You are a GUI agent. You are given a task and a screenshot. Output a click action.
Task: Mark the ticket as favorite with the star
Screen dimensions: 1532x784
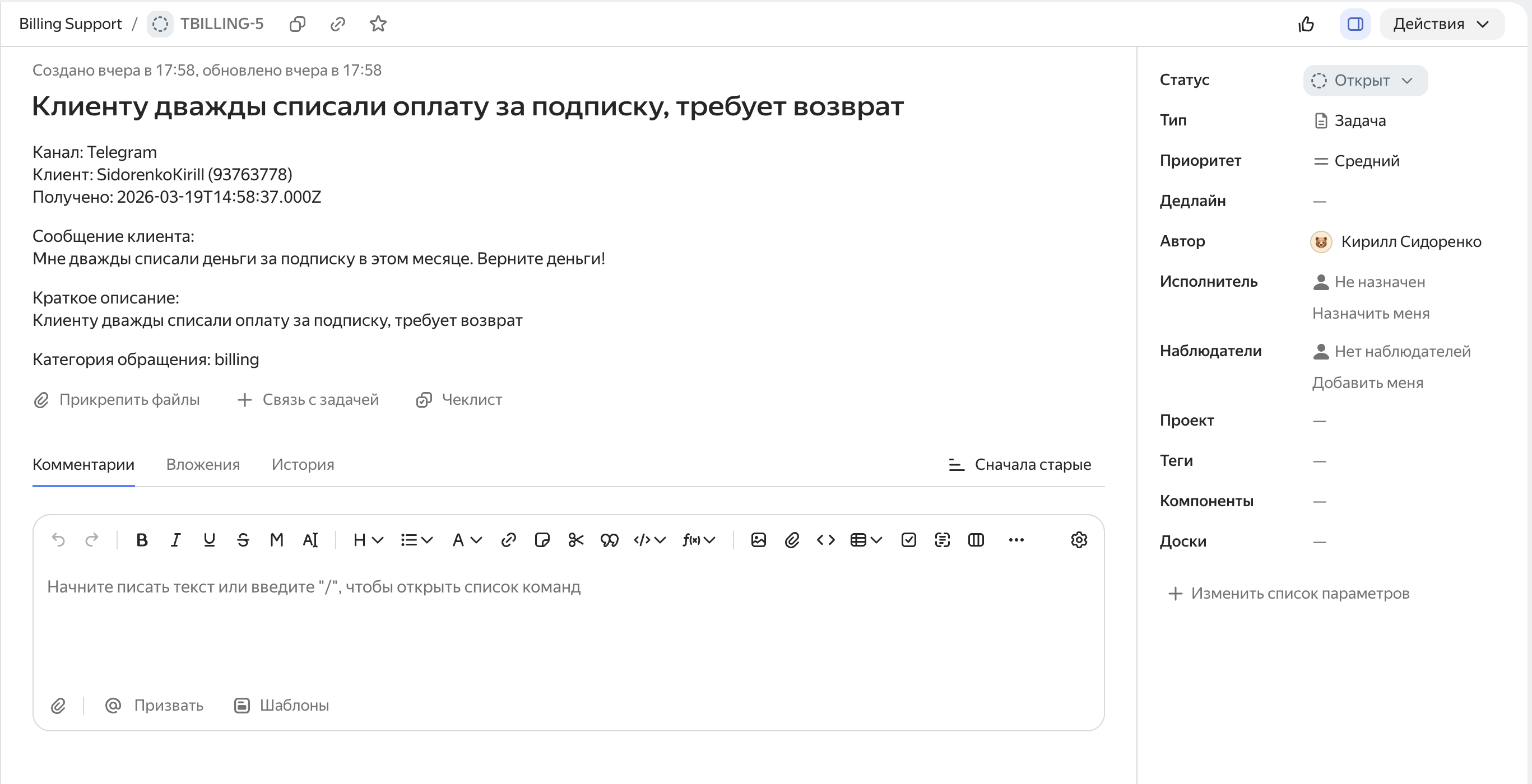click(378, 24)
